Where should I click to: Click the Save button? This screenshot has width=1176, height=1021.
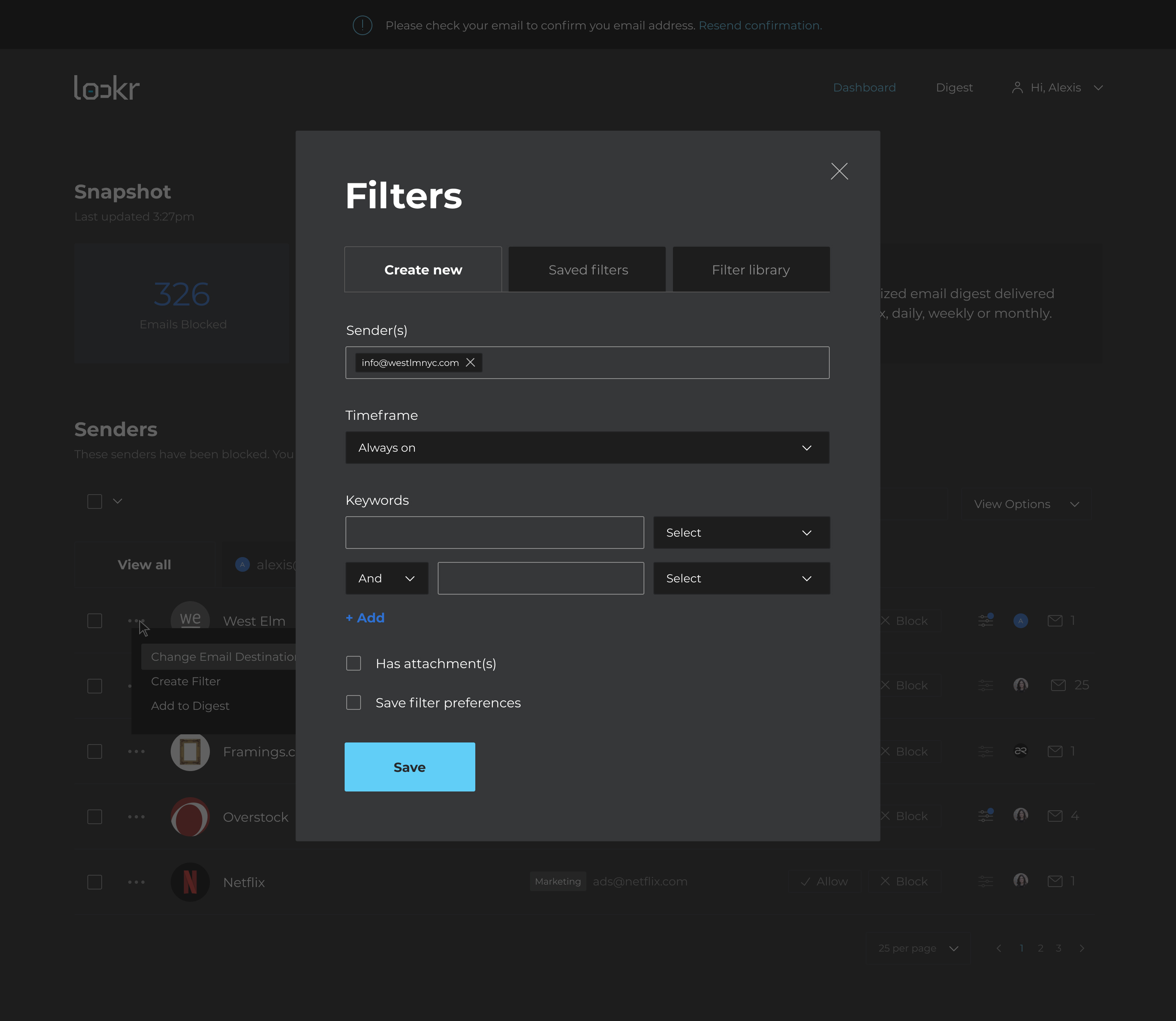[410, 767]
